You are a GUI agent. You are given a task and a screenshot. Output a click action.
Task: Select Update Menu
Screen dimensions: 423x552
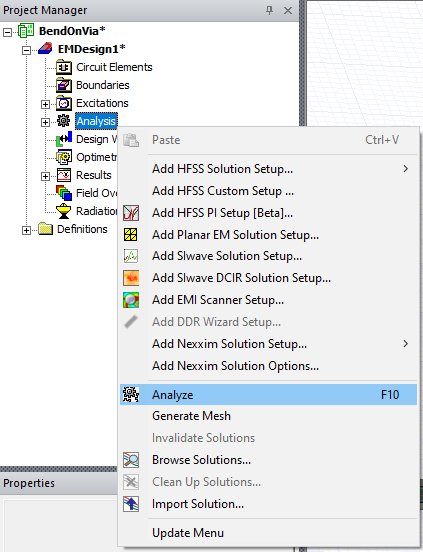pos(269,533)
